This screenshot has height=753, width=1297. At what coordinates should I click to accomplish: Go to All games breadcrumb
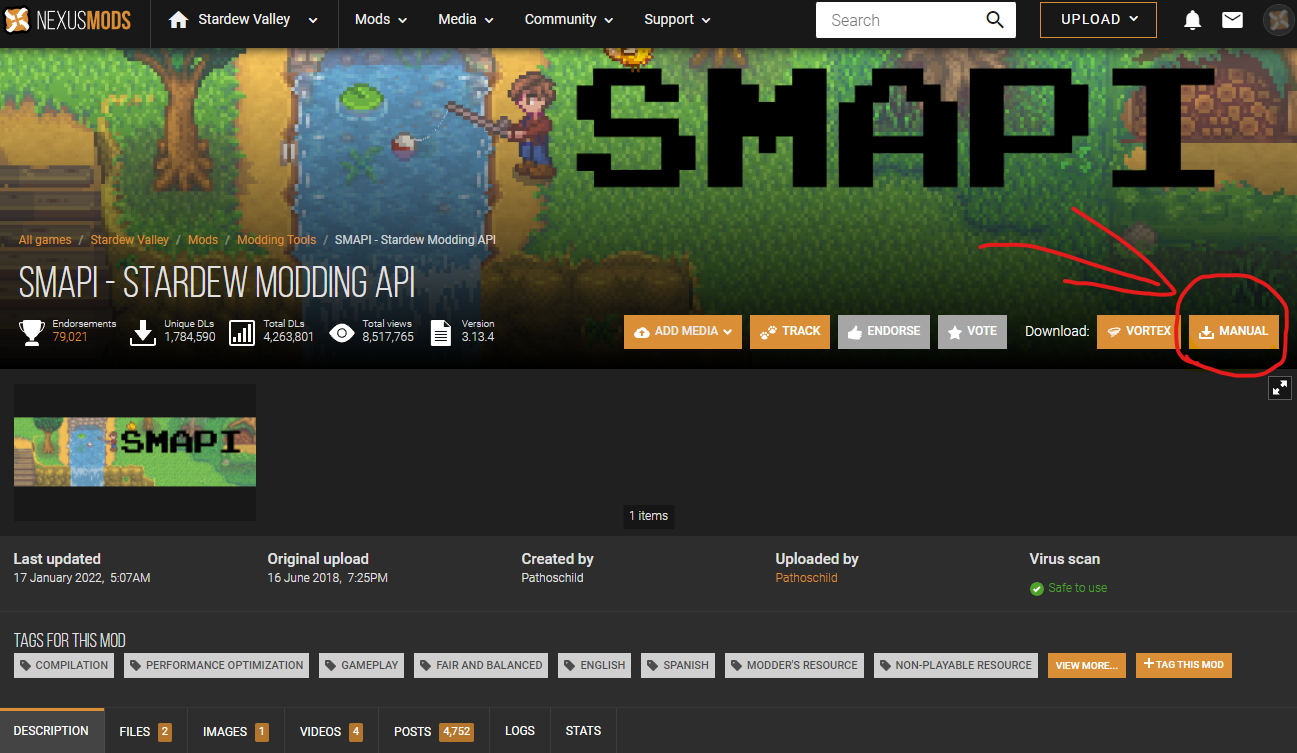45,240
